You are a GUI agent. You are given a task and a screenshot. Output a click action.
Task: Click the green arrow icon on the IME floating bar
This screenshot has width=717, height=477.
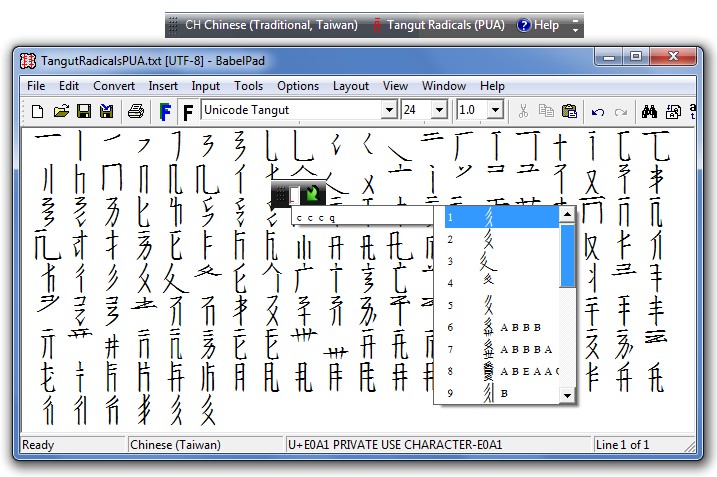pos(313,193)
